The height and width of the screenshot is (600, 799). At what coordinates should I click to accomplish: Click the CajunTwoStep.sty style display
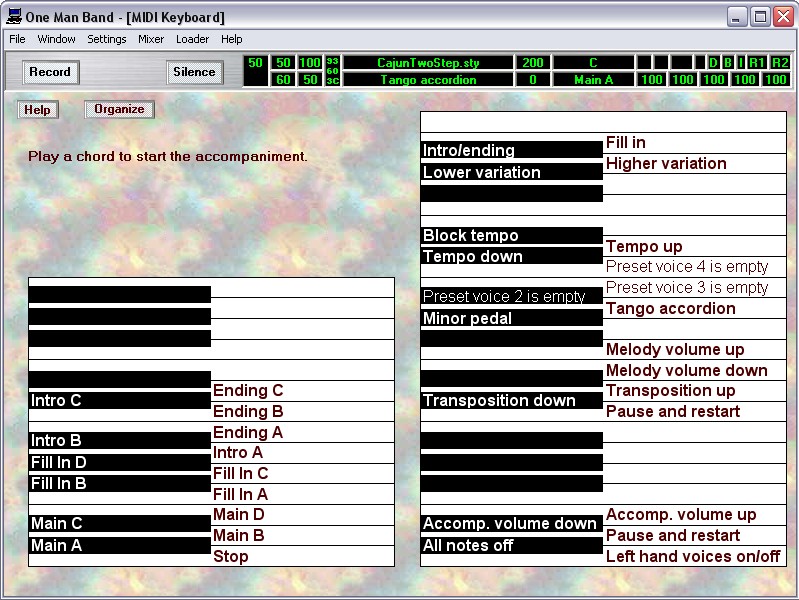(428, 63)
